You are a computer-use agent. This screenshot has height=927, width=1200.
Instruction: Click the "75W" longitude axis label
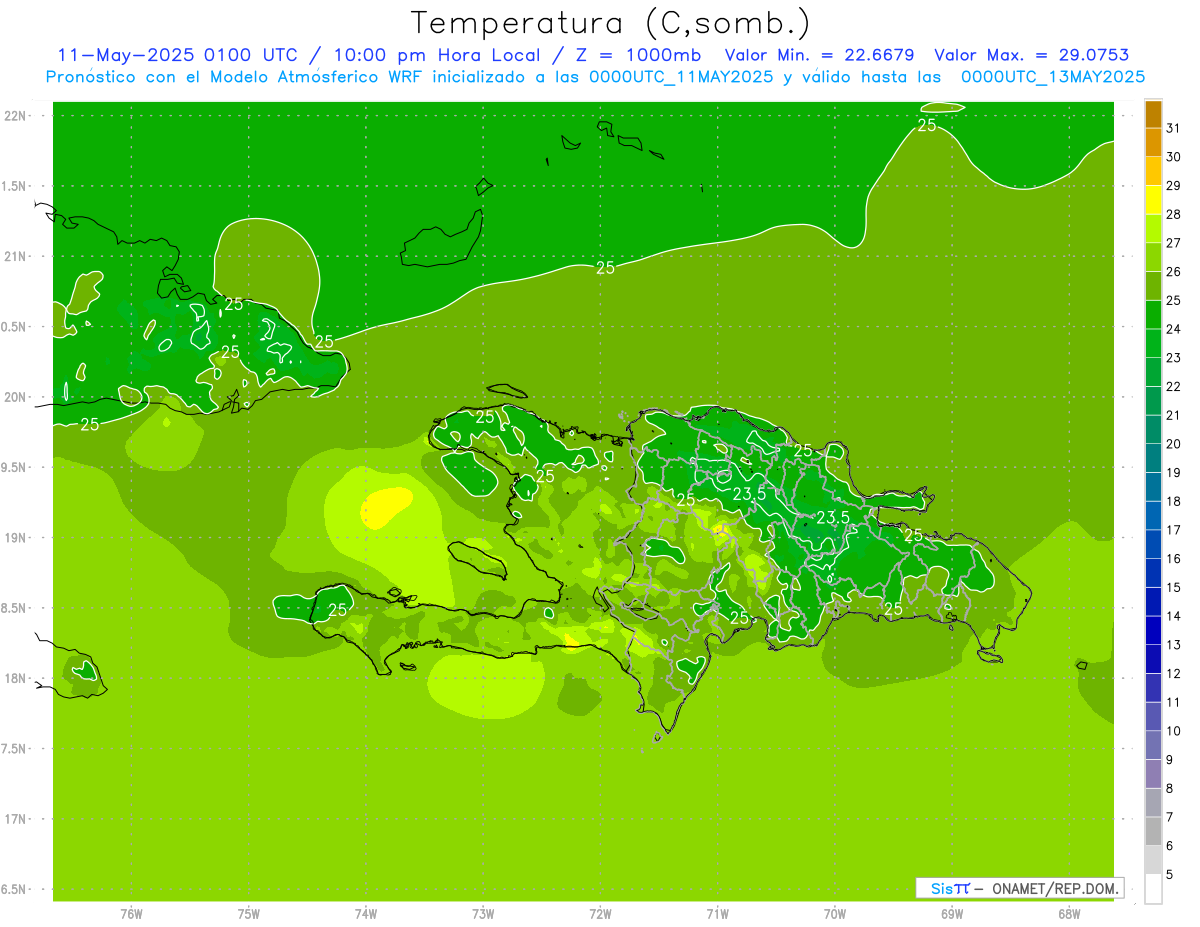[249, 914]
